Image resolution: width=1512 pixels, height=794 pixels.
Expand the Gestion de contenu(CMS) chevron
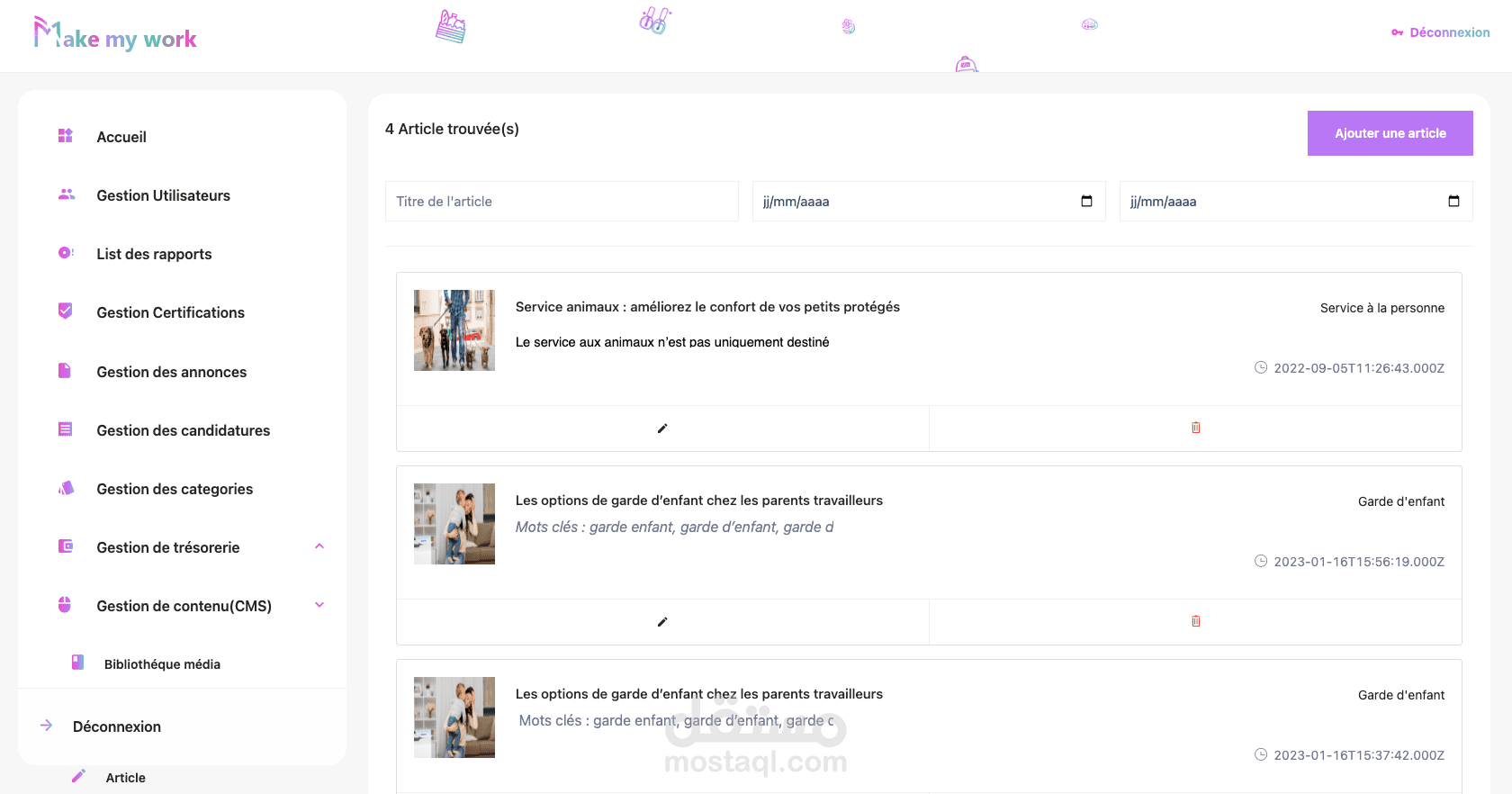(319, 605)
